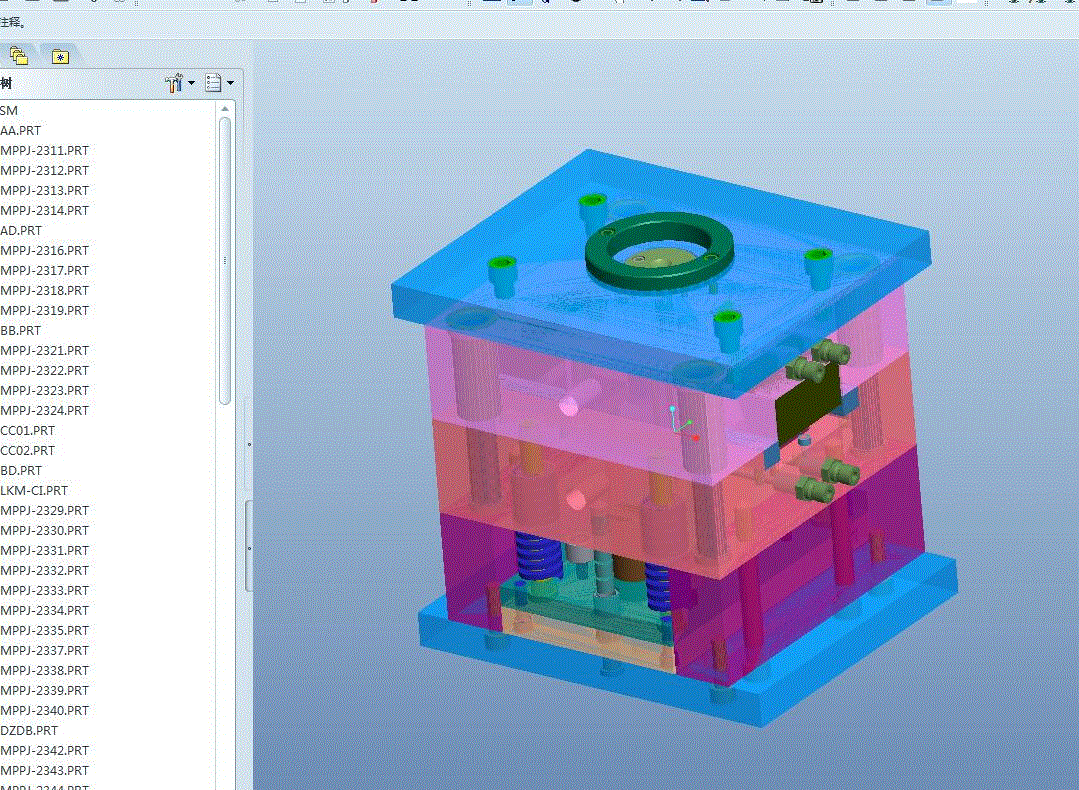
Task: Select MPPJ-2311.PRT in the model tree
Action: coord(45,150)
